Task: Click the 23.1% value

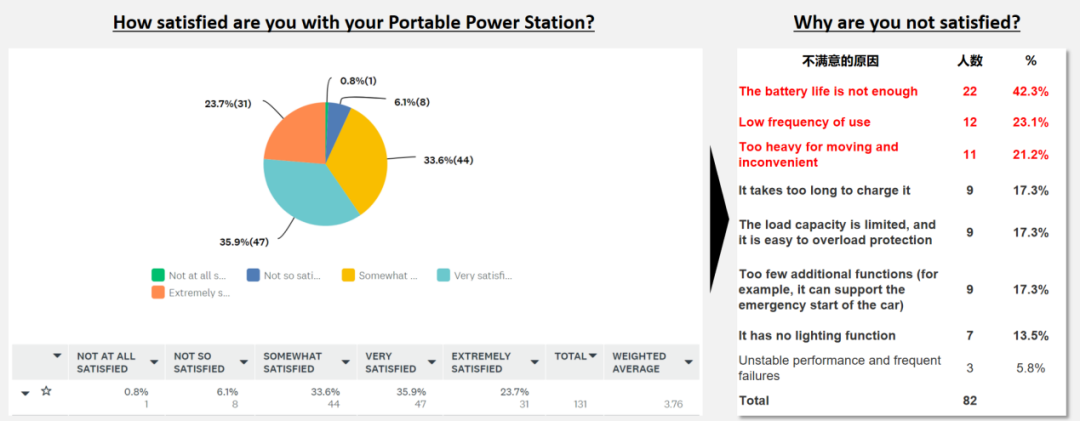Action: coord(1031,122)
